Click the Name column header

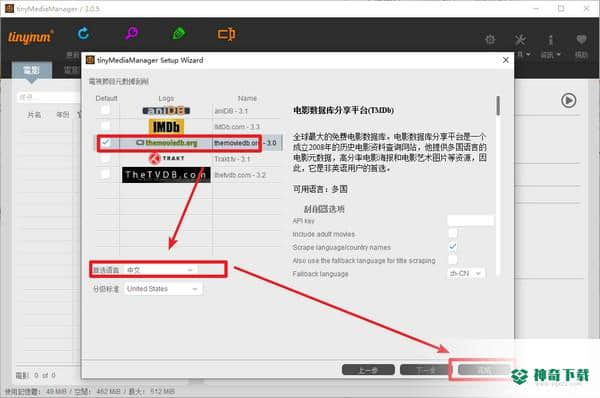247,98
